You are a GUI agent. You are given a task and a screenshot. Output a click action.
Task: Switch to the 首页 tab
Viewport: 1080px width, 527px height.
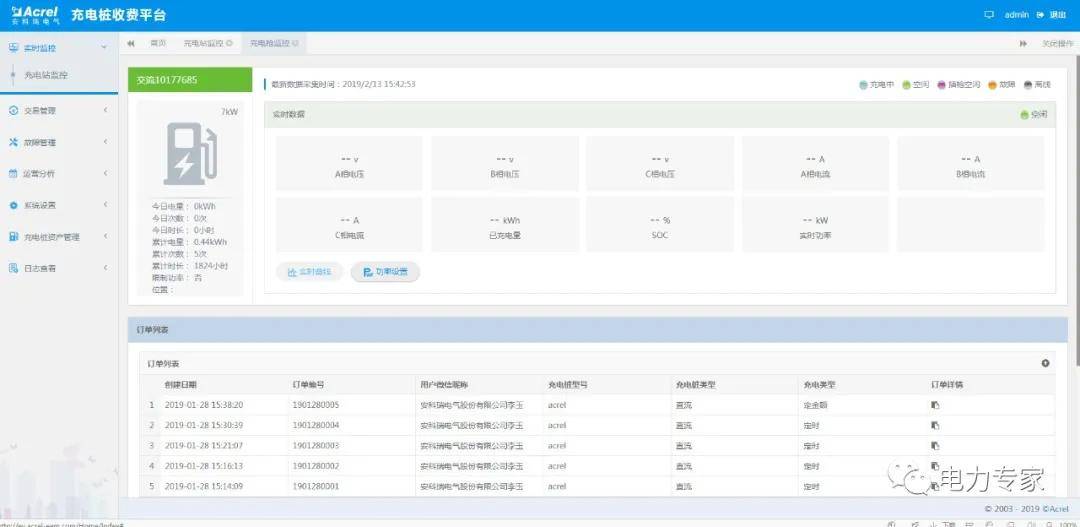[x=158, y=44]
